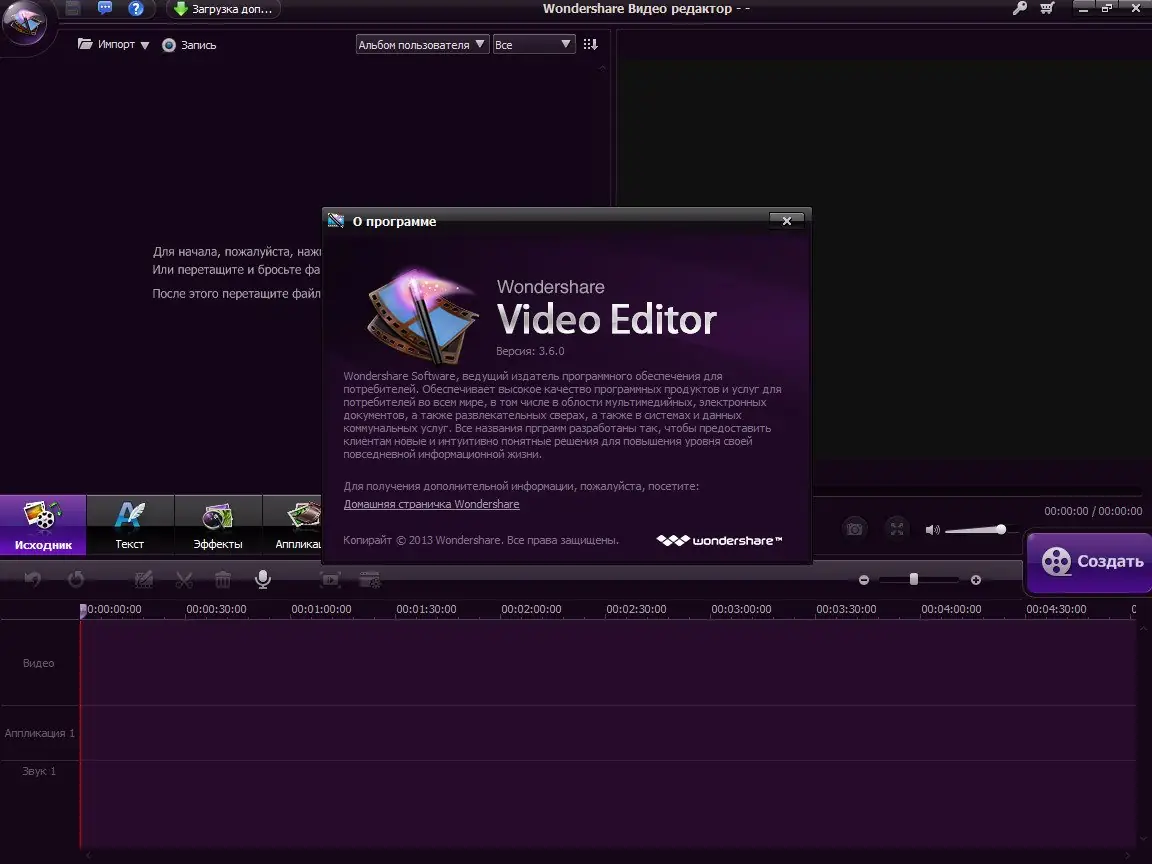
Task: Open the Альбом пользователя dropdown
Action: point(422,45)
